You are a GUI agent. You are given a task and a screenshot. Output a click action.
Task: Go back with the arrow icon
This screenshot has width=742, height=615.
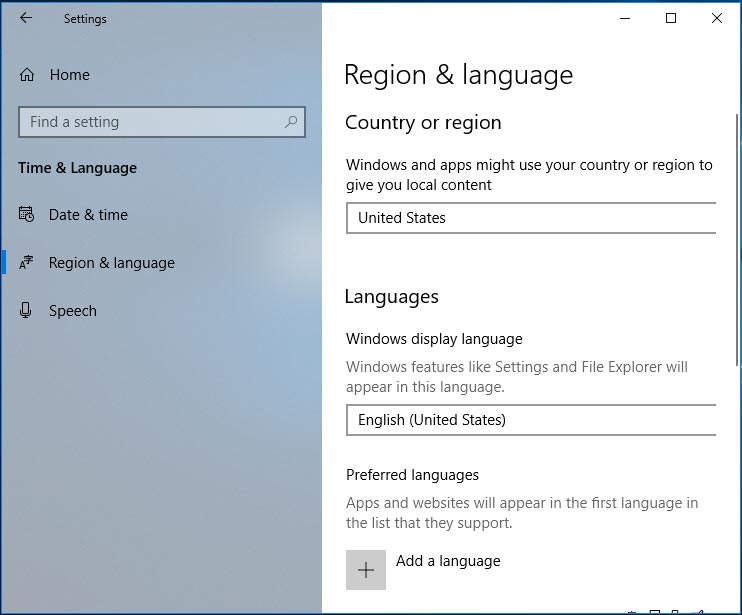(26, 18)
